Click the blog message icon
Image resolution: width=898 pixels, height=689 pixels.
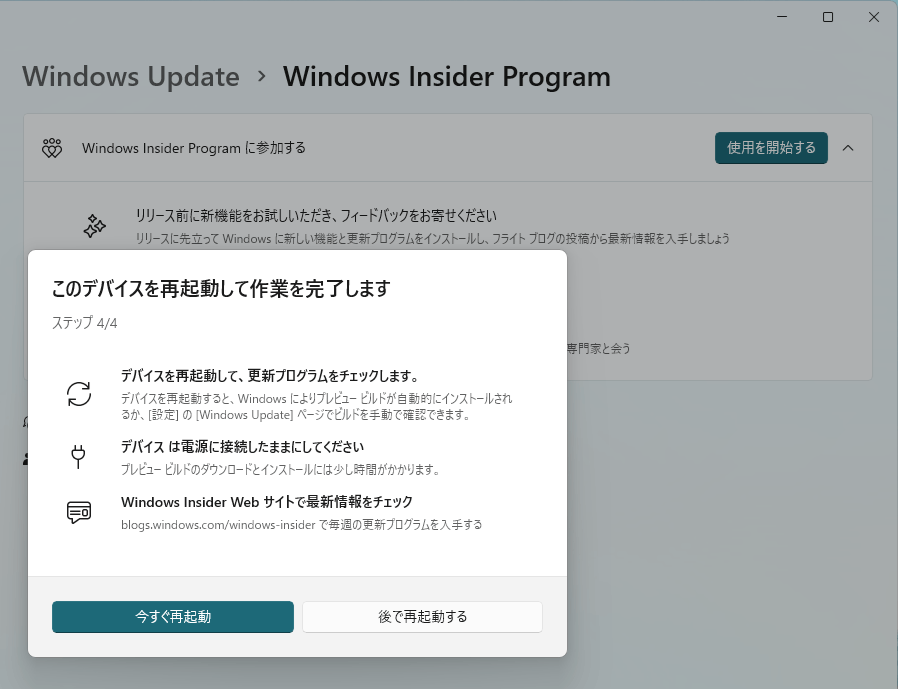coord(78,512)
